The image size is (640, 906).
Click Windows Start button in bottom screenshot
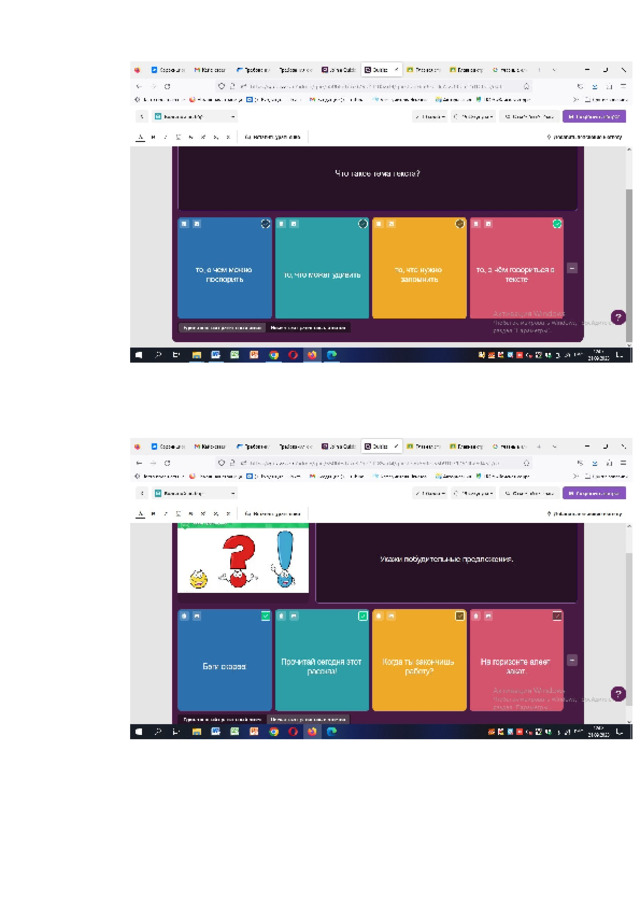[139, 732]
